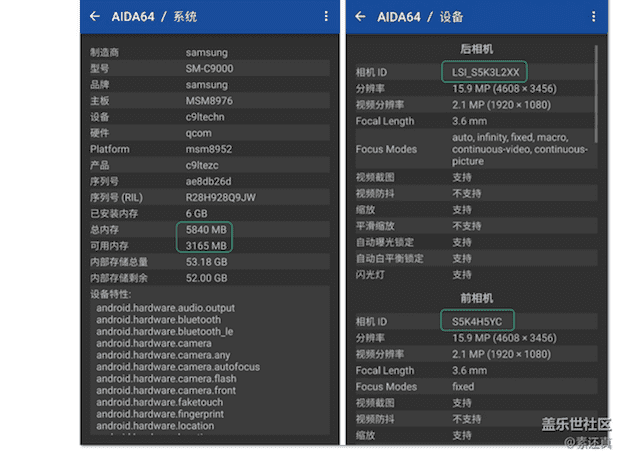Select the 主板 MSM8976 row
This screenshot has width=640, height=453.
pyautogui.click(x=207, y=100)
